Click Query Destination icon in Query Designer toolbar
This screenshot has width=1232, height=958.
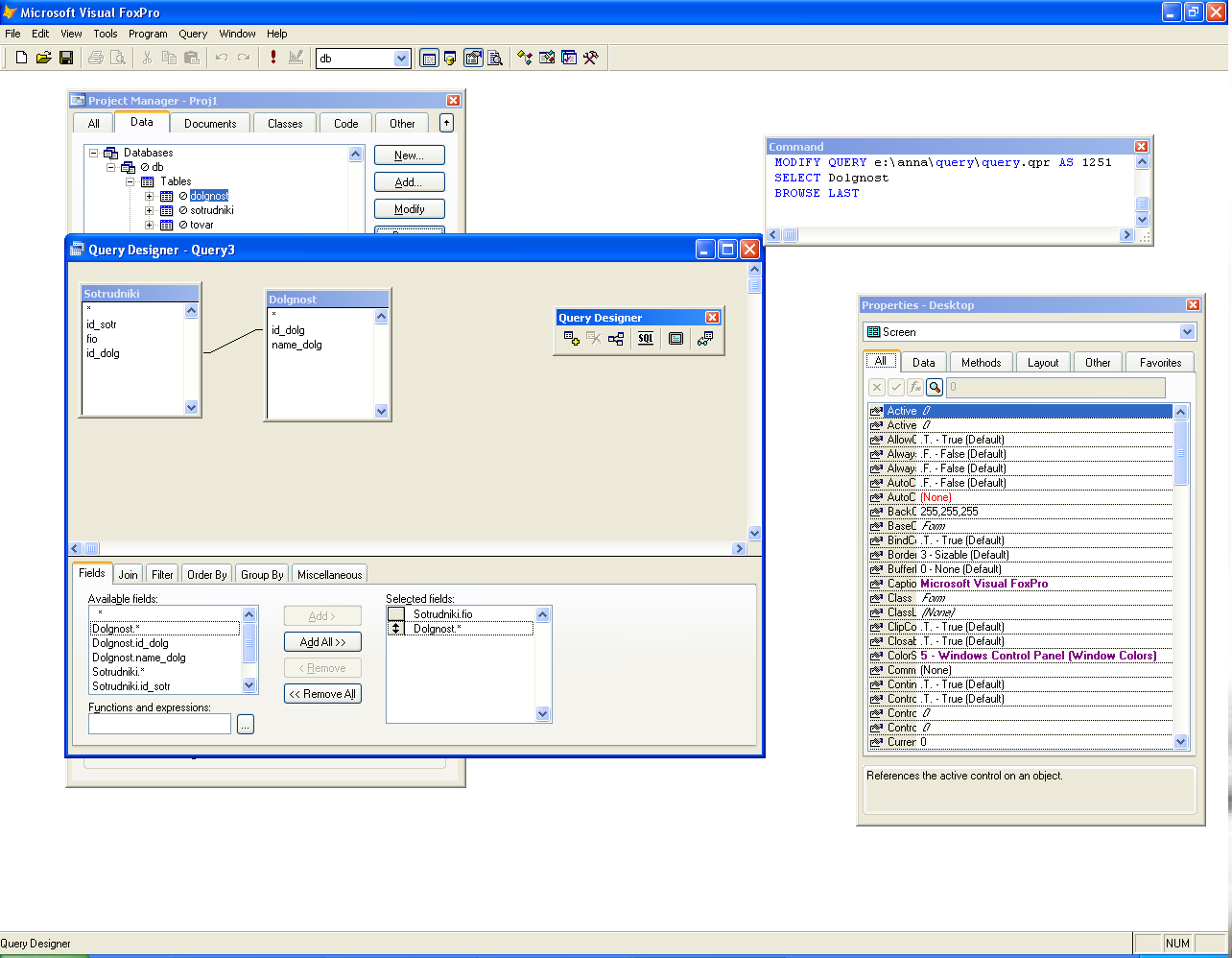point(705,339)
